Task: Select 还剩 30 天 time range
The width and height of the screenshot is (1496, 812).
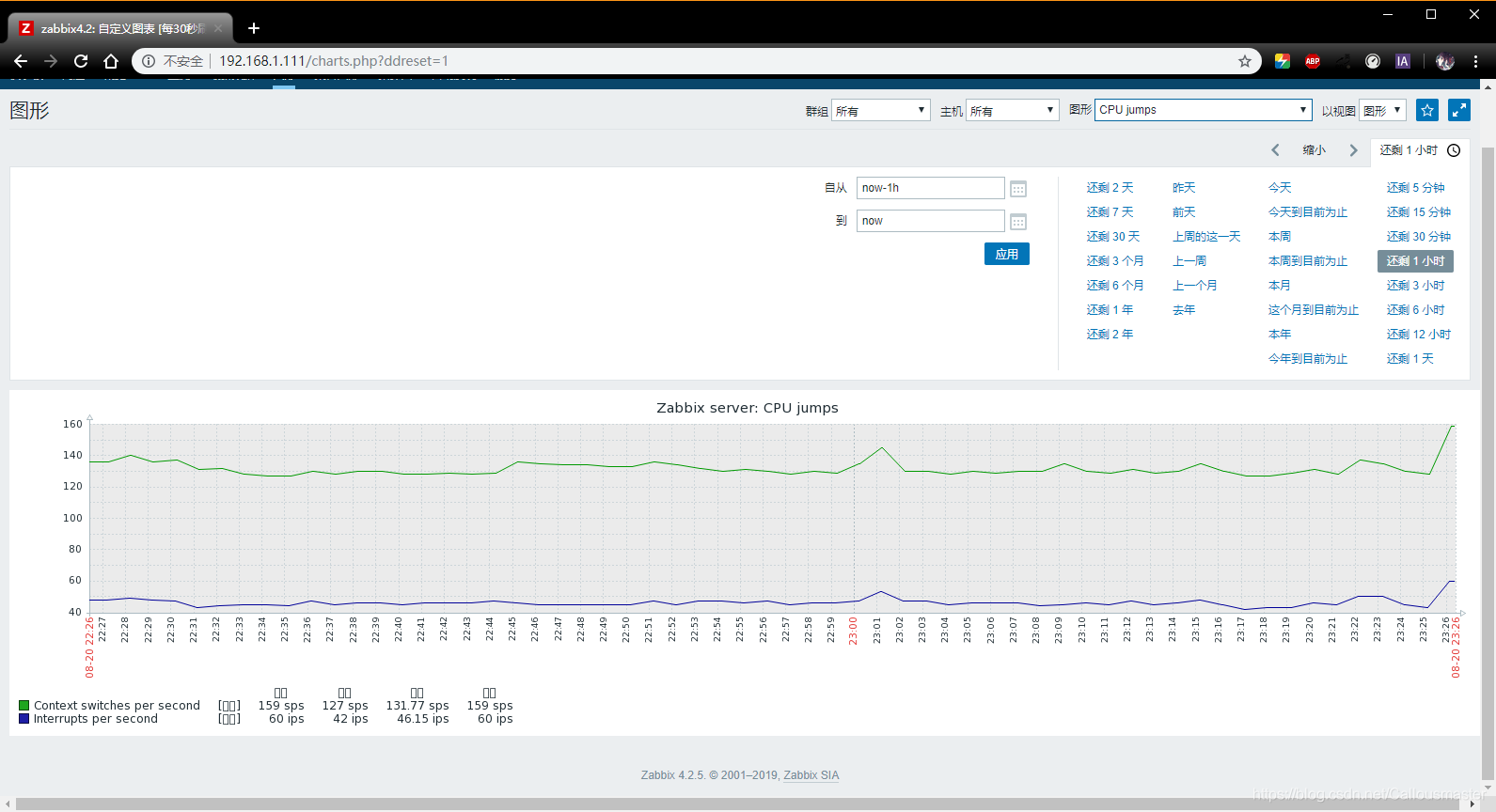Action: pyautogui.click(x=1113, y=237)
